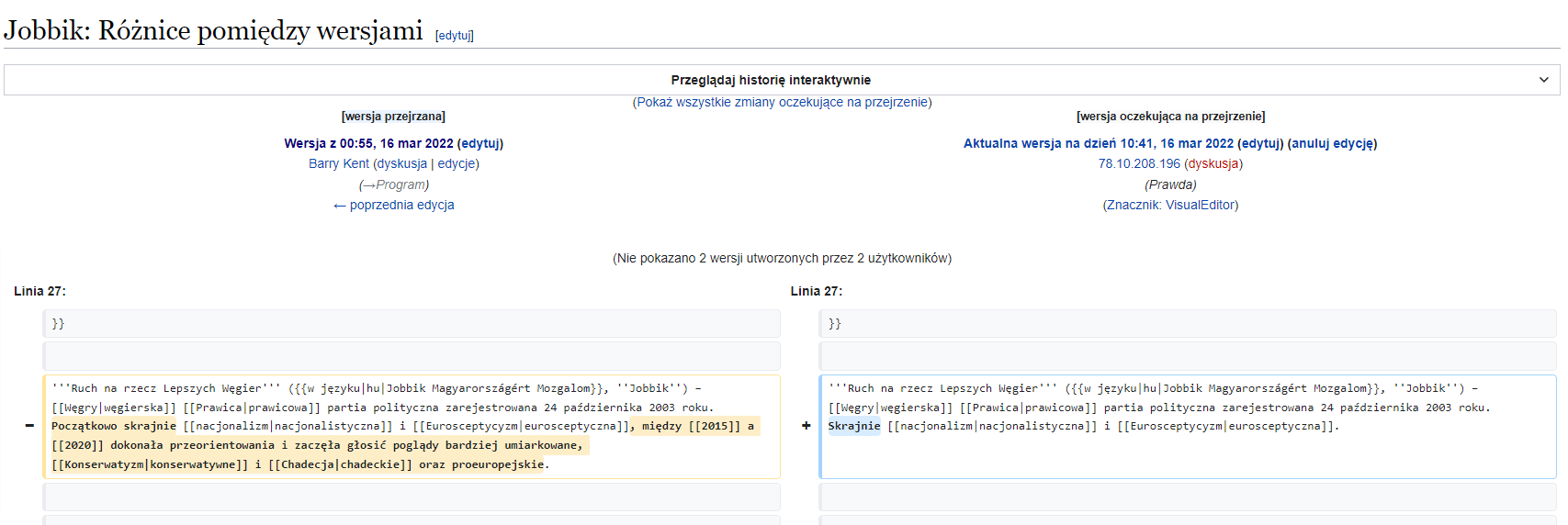1568x525 pixels.
Task: Click anuluj edycję to undo edit
Action: 1333,143
